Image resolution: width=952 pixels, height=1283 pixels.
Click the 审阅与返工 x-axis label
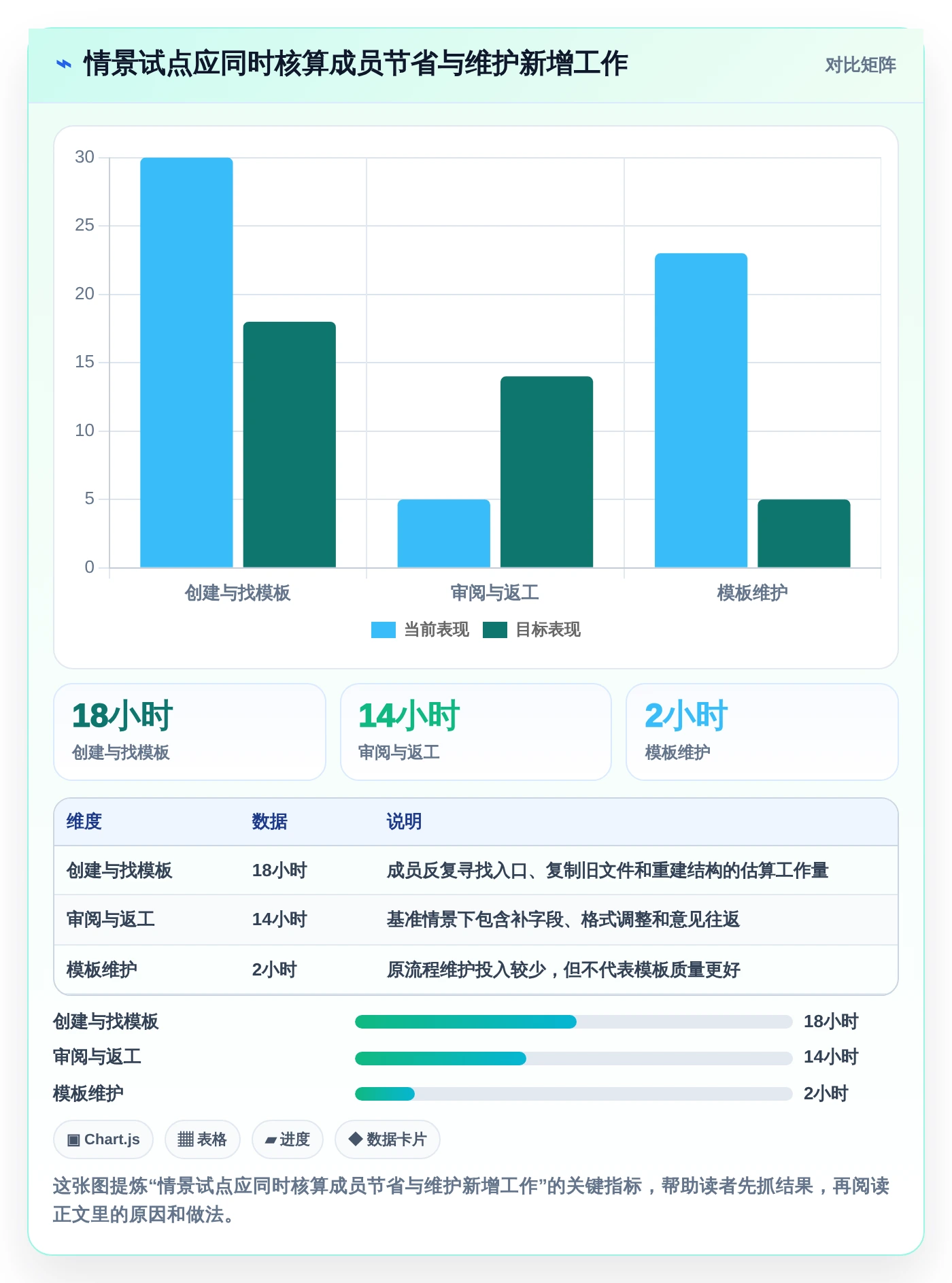pyautogui.click(x=495, y=593)
